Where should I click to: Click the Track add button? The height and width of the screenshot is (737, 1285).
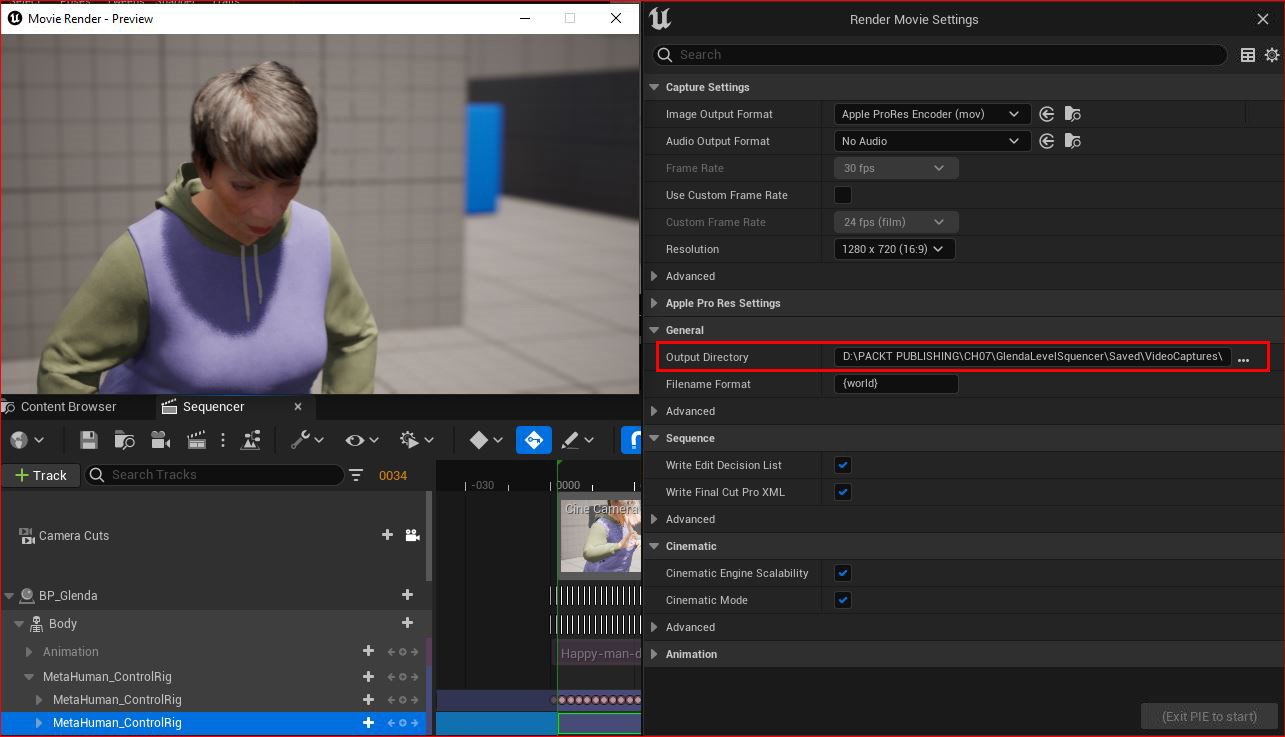pyautogui.click(x=41, y=475)
